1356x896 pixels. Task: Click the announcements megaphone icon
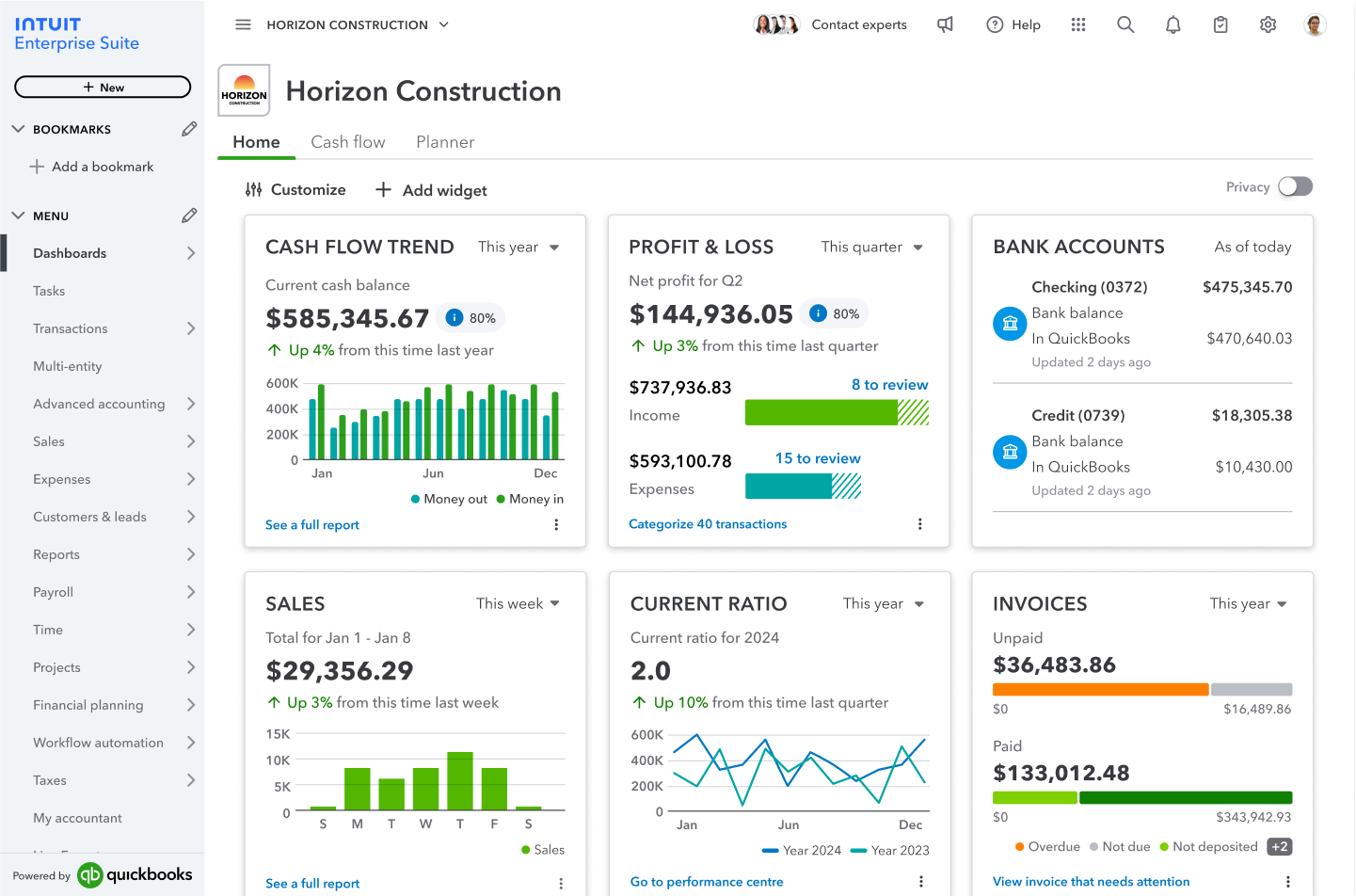[945, 24]
